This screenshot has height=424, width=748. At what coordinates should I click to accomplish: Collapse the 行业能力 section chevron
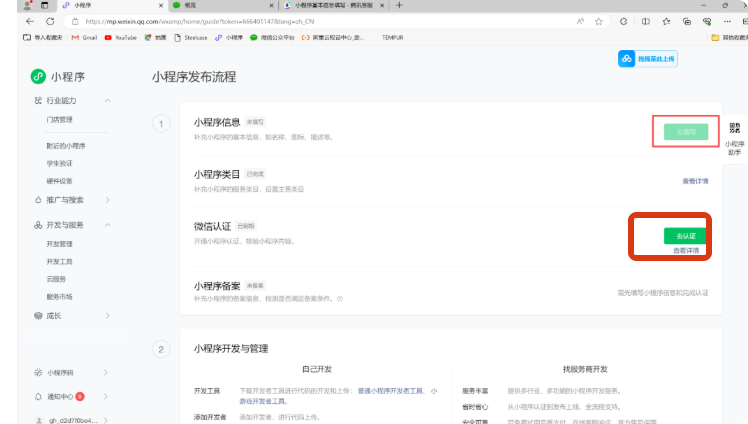(x=107, y=101)
